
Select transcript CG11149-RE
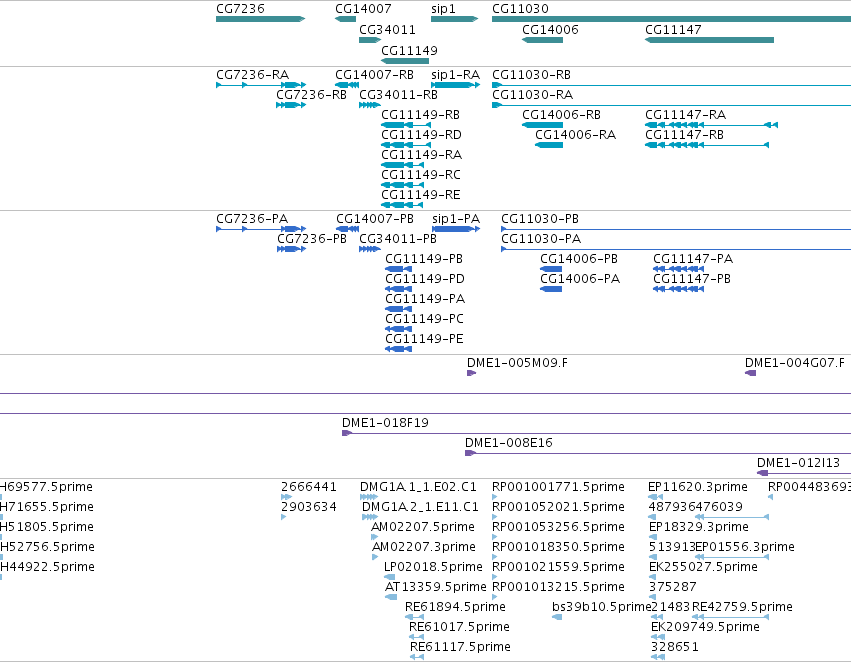point(421,194)
